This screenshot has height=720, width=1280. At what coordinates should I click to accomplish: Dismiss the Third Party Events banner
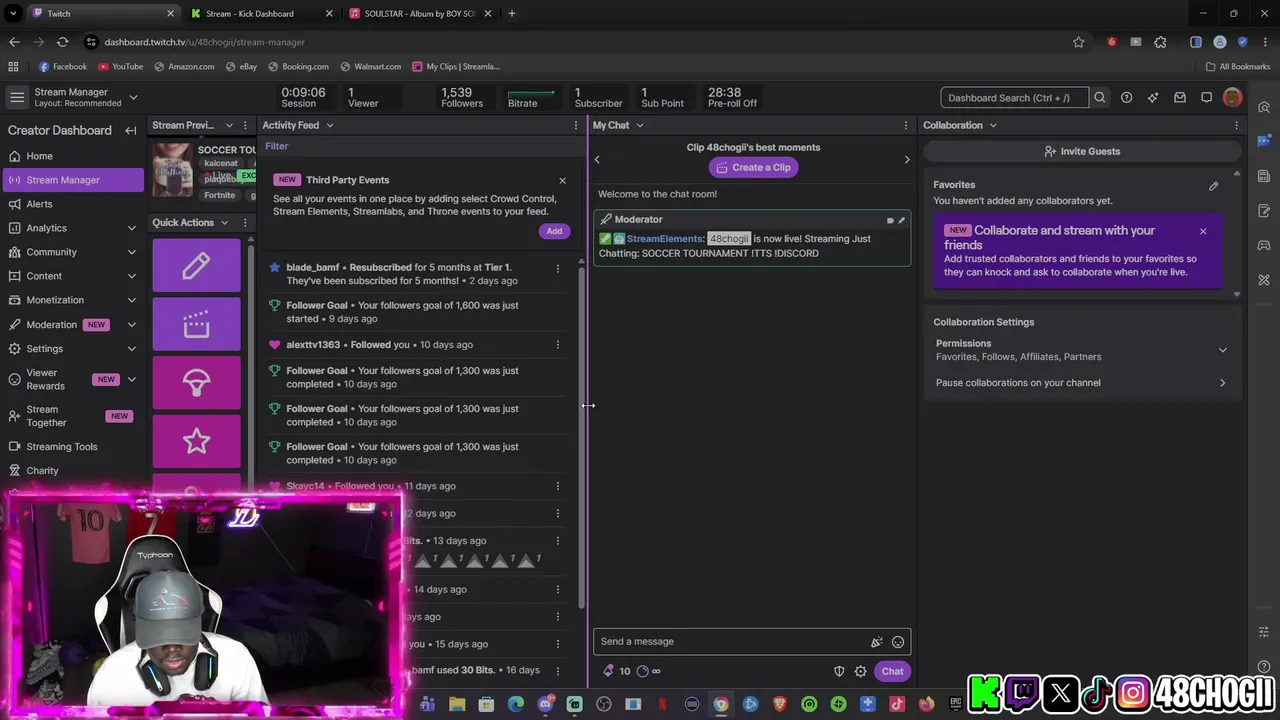click(562, 180)
